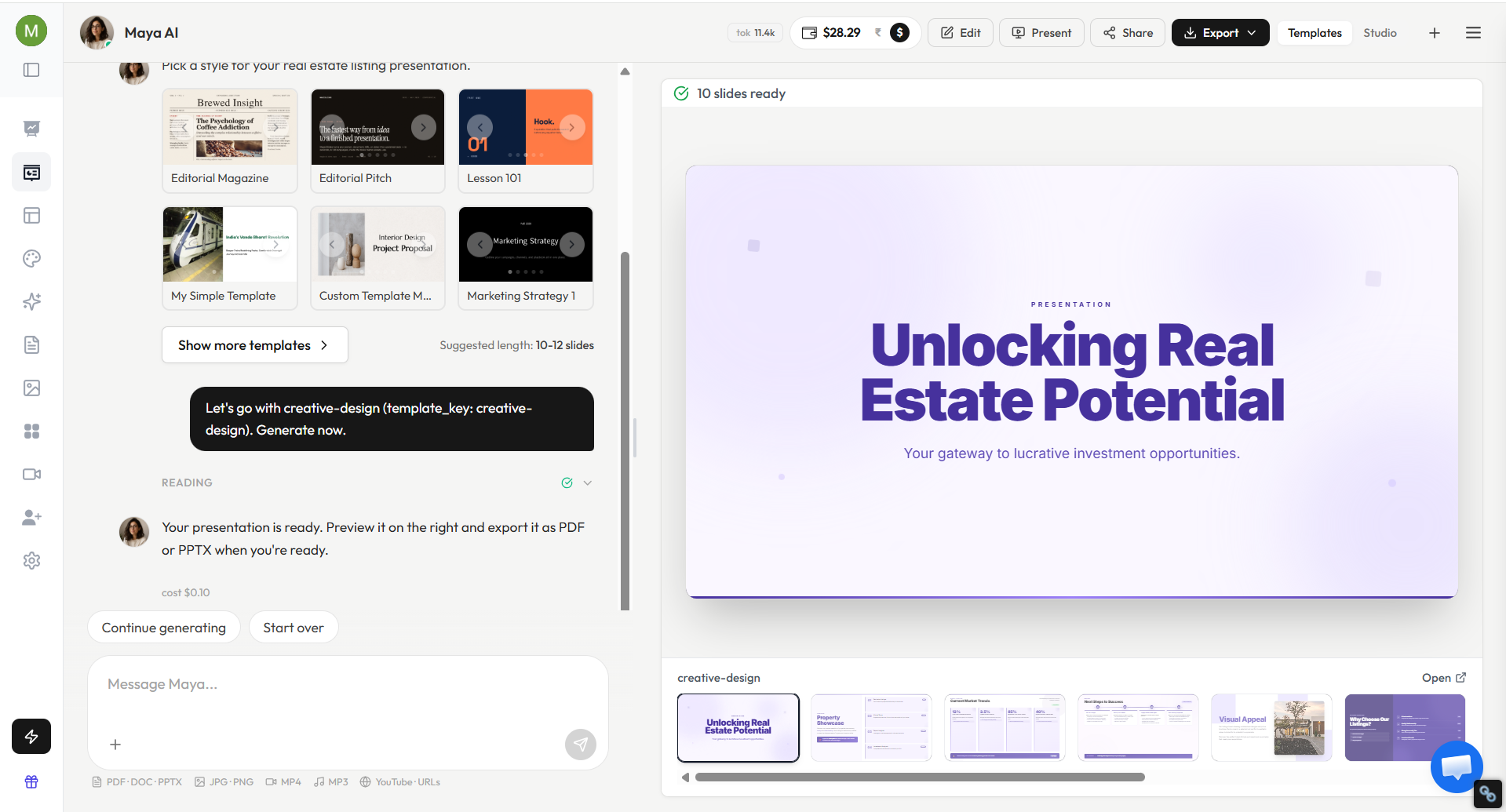Click the tok 11.4k token counter
Screen dimensions: 1506x812
point(755,33)
